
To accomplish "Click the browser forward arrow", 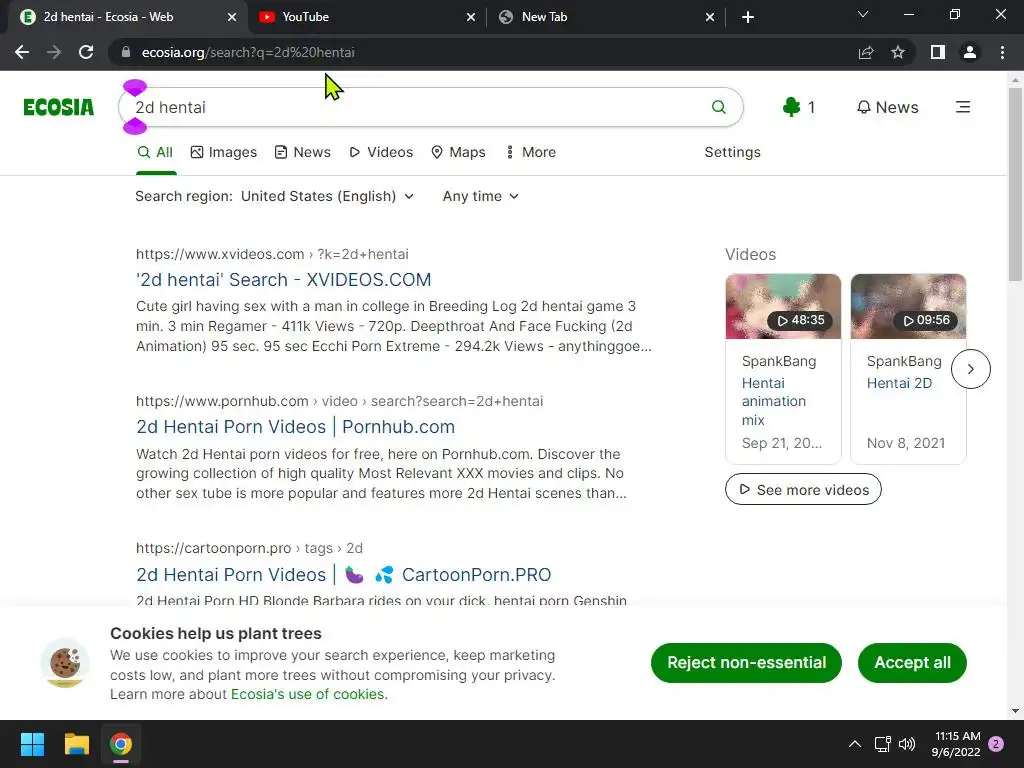I will click(54, 52).
